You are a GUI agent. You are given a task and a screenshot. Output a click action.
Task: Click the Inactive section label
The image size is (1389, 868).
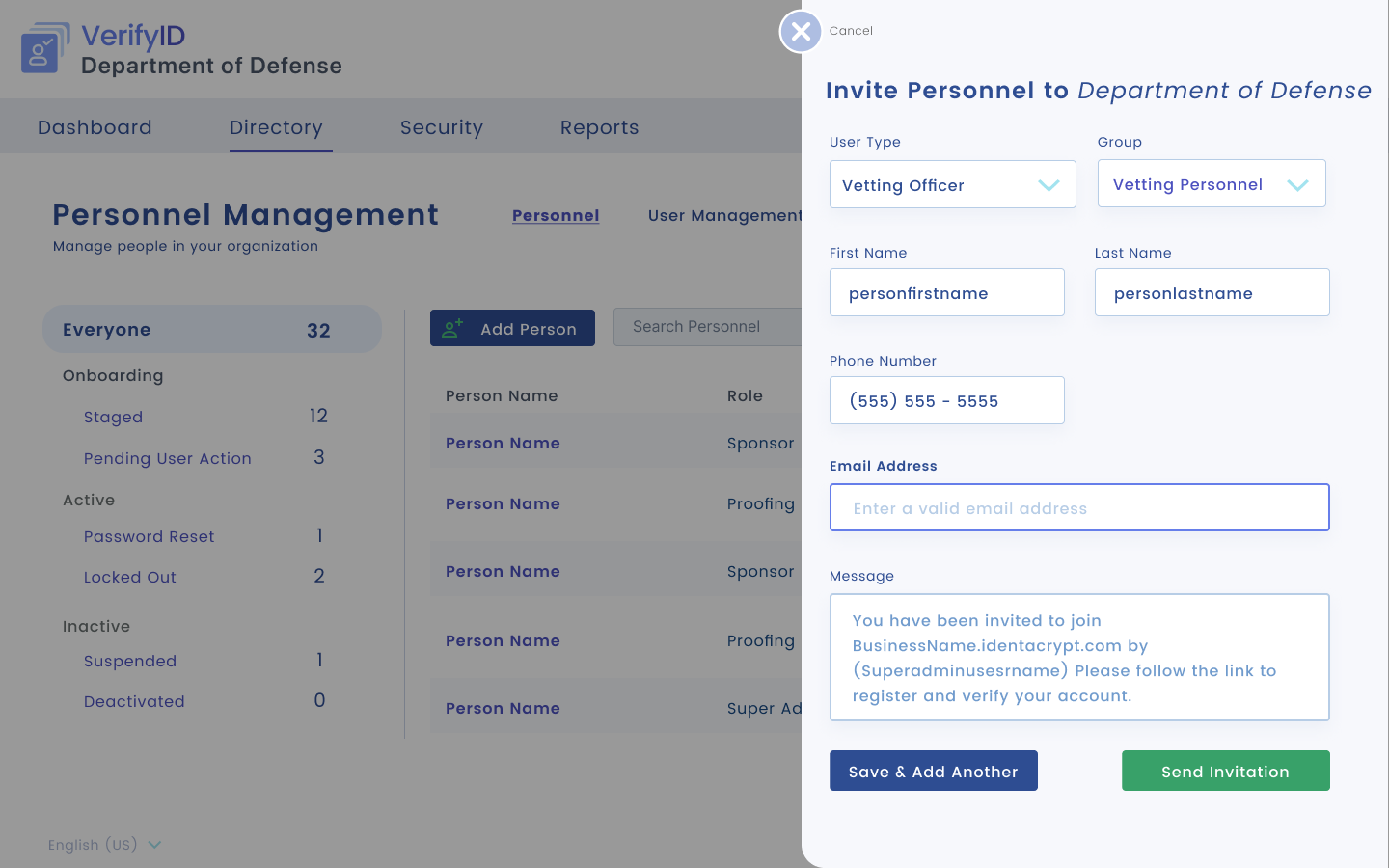96,626
